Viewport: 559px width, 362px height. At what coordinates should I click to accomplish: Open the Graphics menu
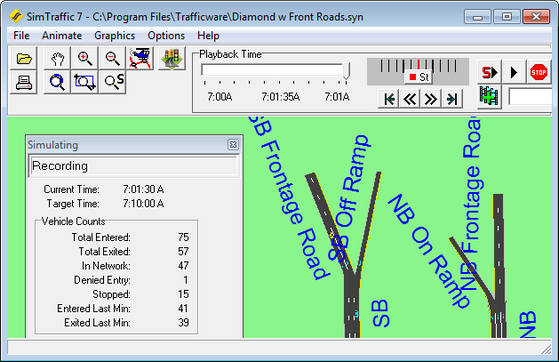(x=114, y=36)
